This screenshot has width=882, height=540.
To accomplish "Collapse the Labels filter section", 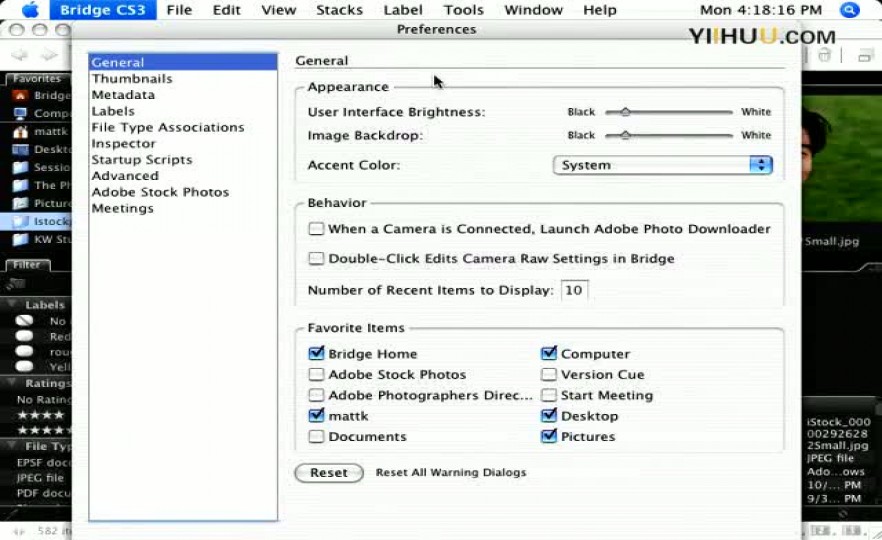I will (10, 304).
